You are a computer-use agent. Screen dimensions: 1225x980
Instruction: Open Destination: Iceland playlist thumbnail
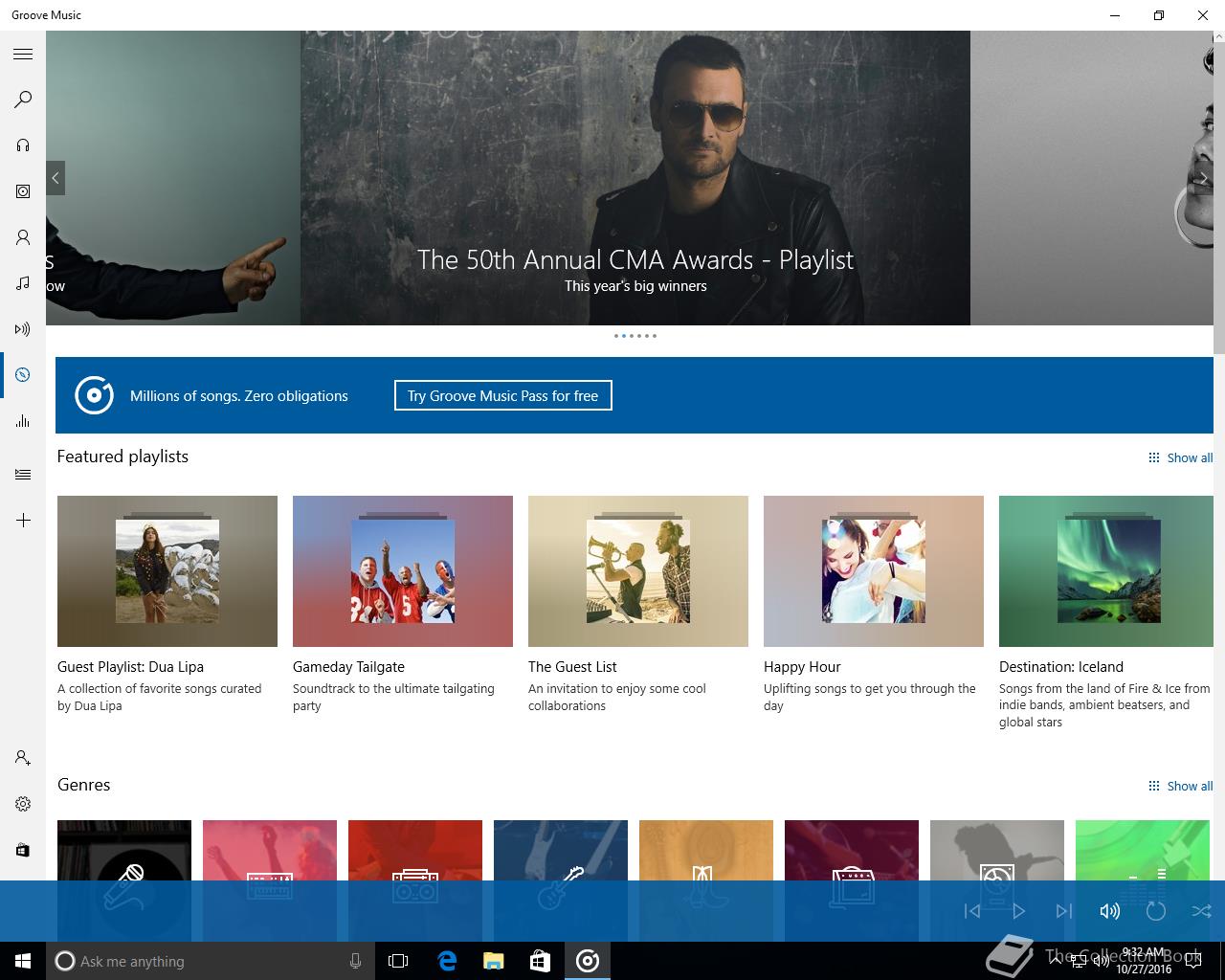(1106, 571)
